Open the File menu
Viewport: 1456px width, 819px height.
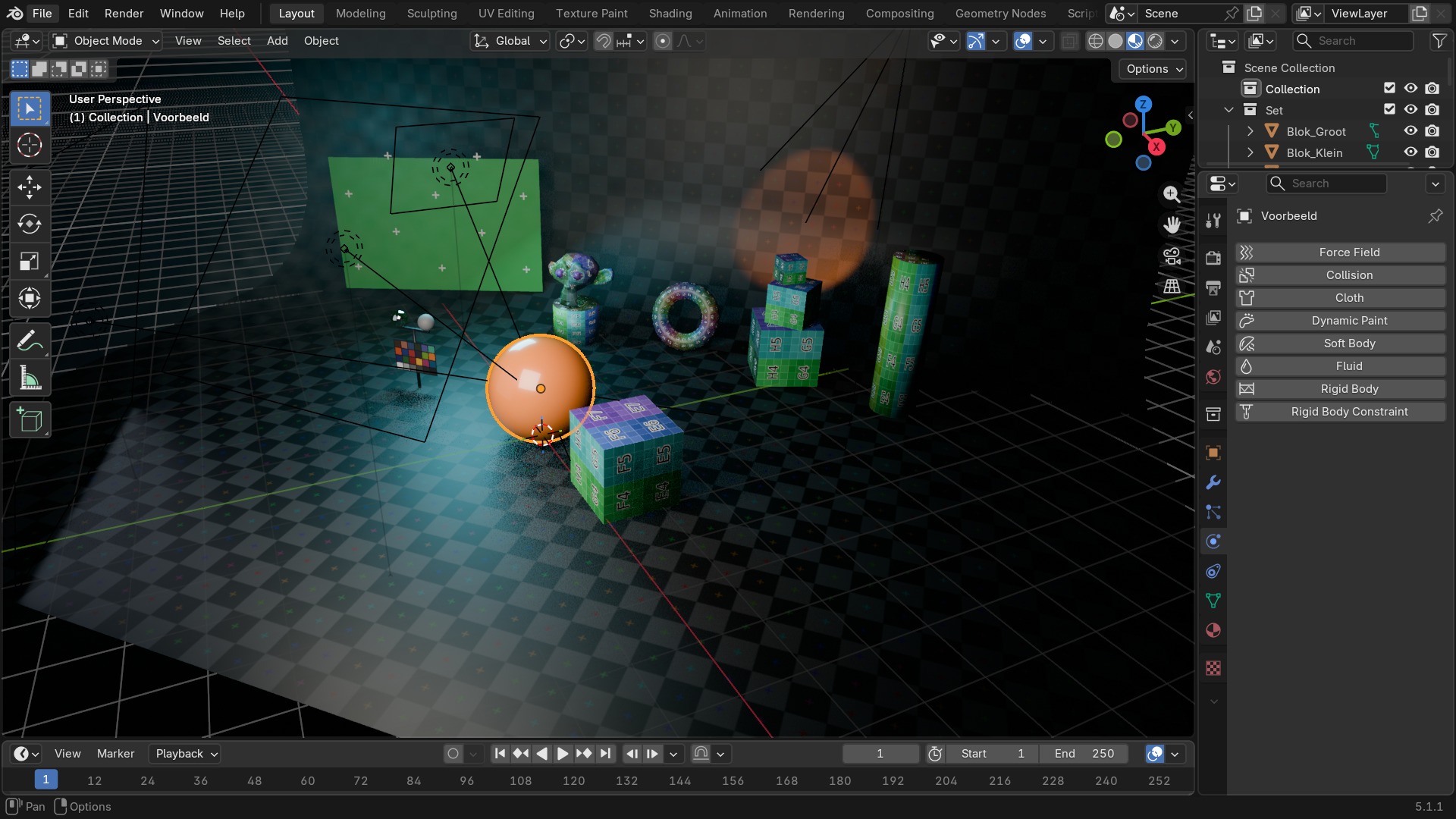click(42, 13)
